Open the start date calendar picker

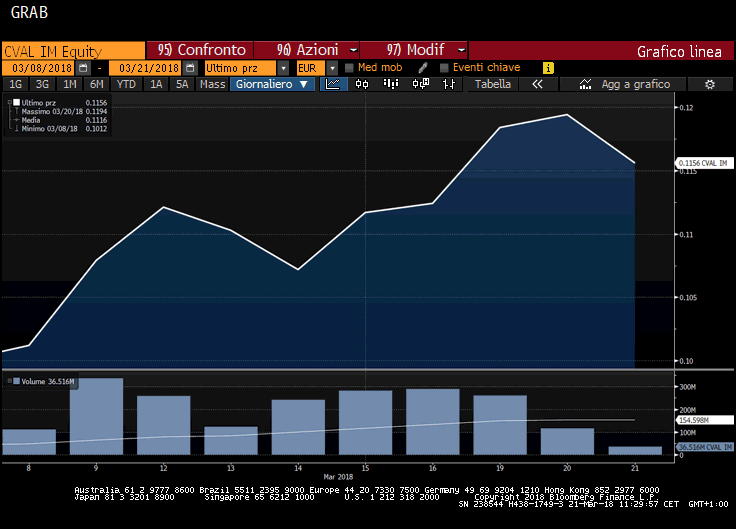coord(83,68)
